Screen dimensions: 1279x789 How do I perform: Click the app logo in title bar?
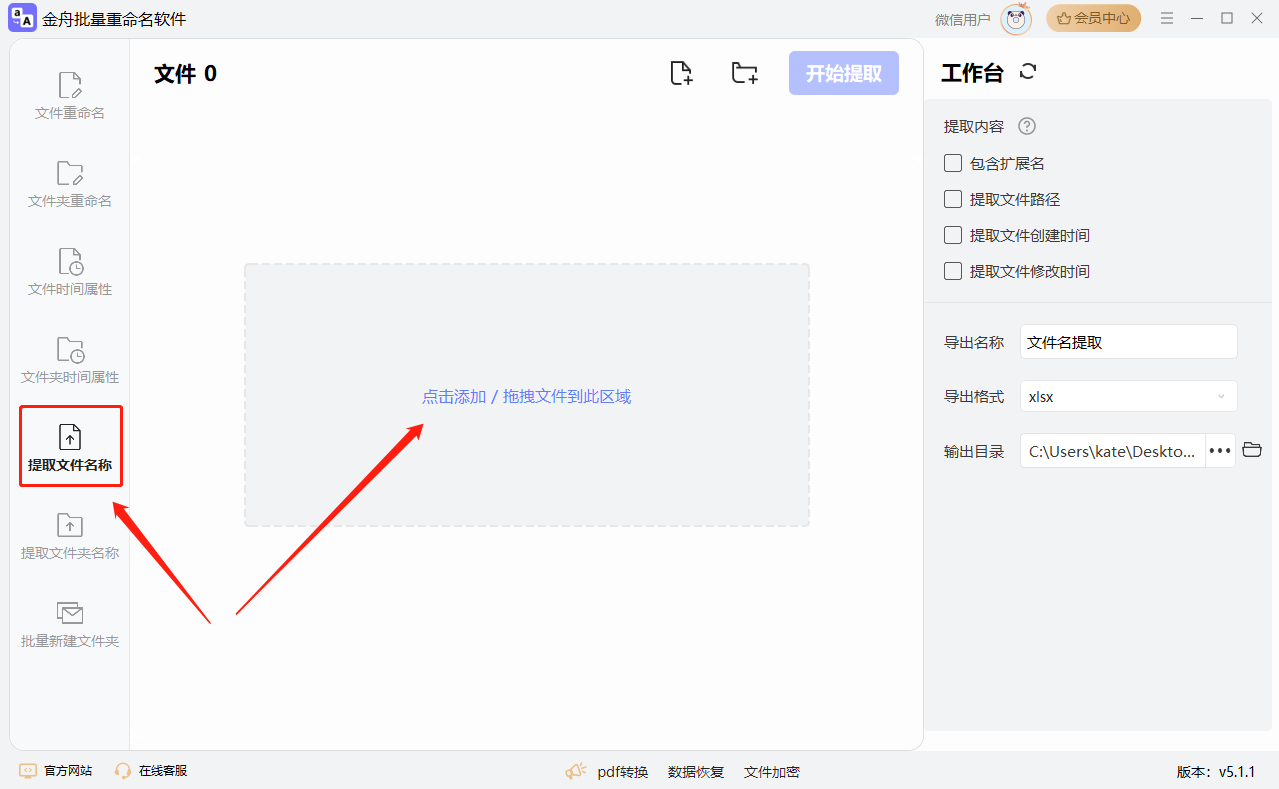pos(22,18)
